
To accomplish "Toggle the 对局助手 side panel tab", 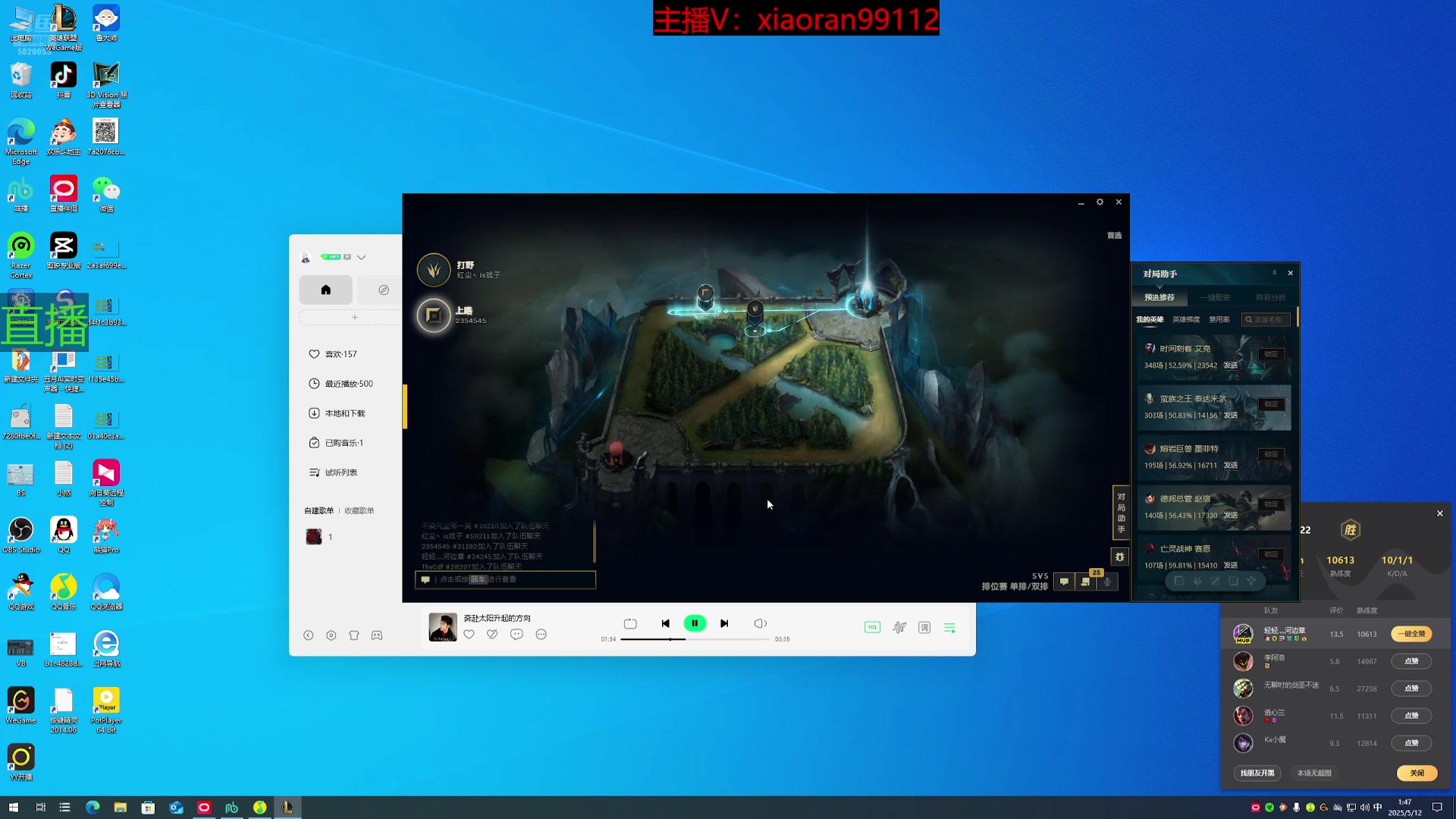I will click(1121, 513).
